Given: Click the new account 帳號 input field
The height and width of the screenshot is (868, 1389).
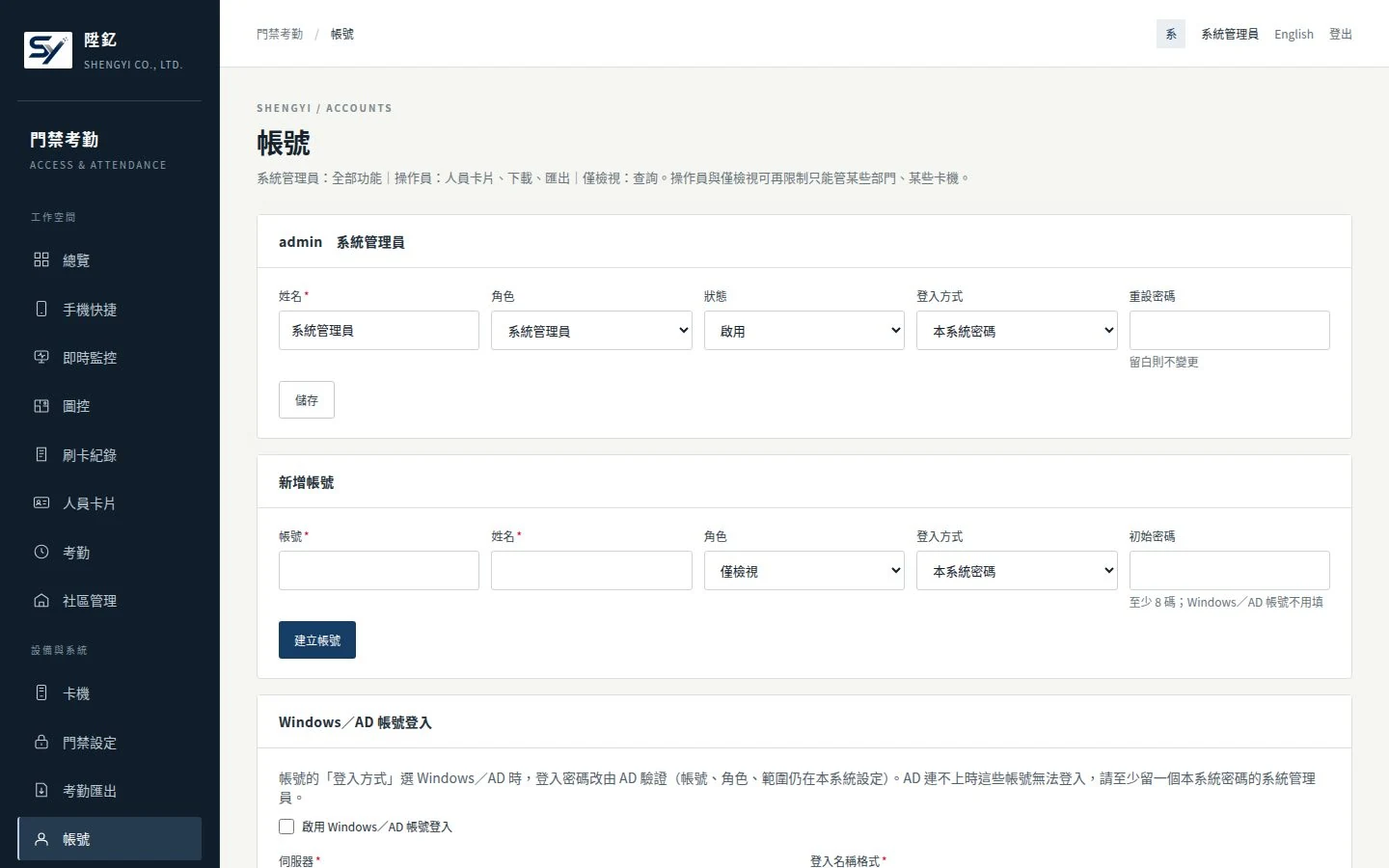Looking at the screenshot, I should pos(379,570).
